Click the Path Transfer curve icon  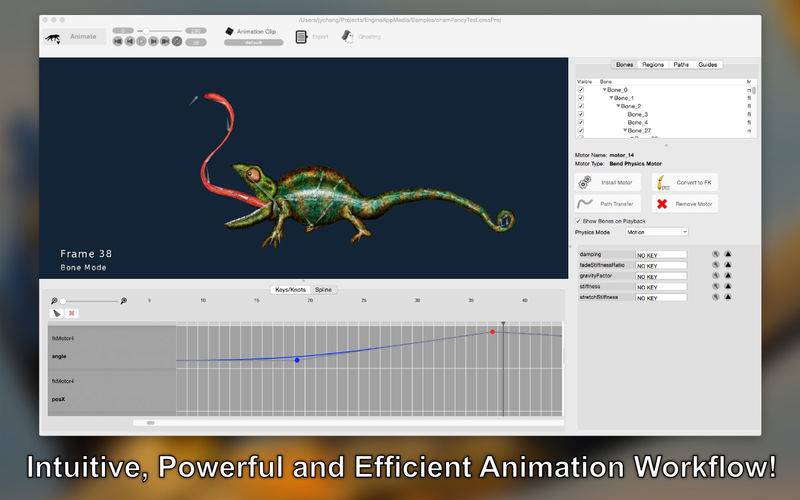[584, 204]
